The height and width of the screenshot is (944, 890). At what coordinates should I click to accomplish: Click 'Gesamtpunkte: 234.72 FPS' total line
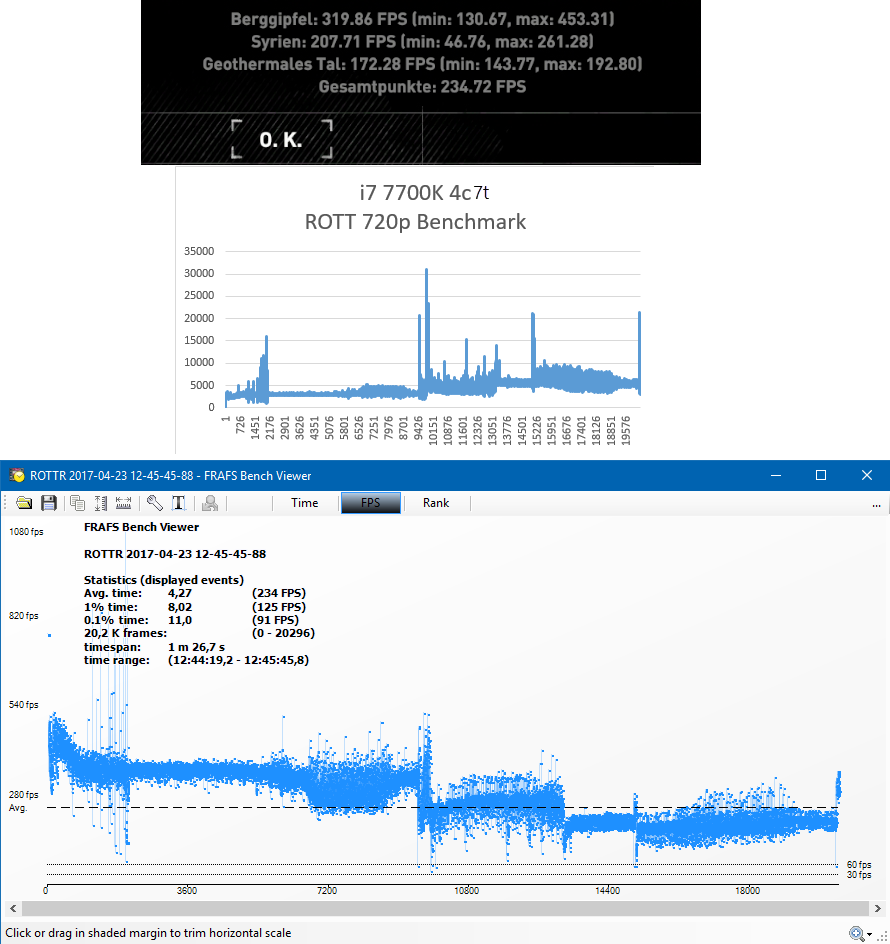422,87
